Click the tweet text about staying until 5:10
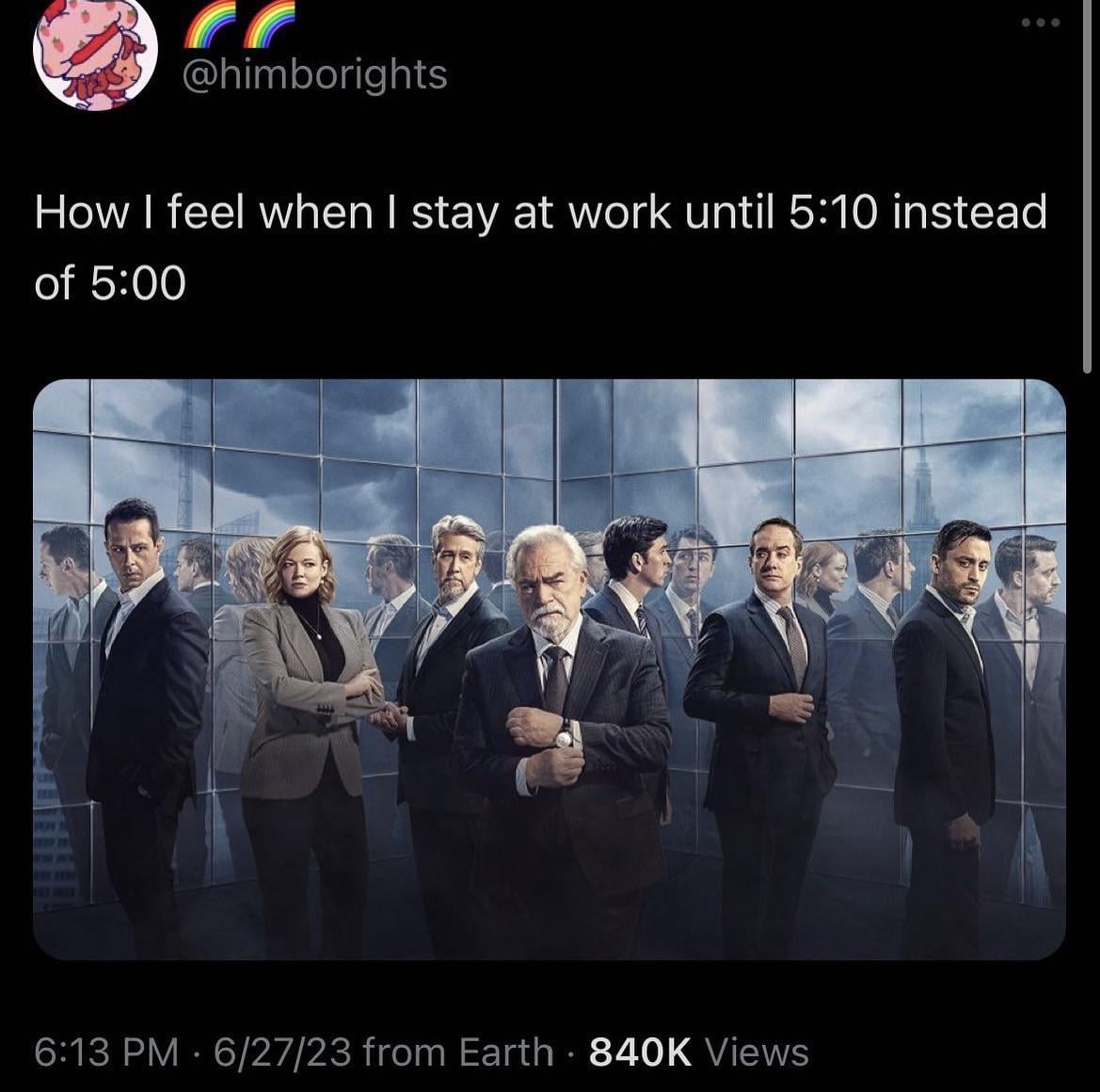The image size is (1100, 1092). click(540, 213)
